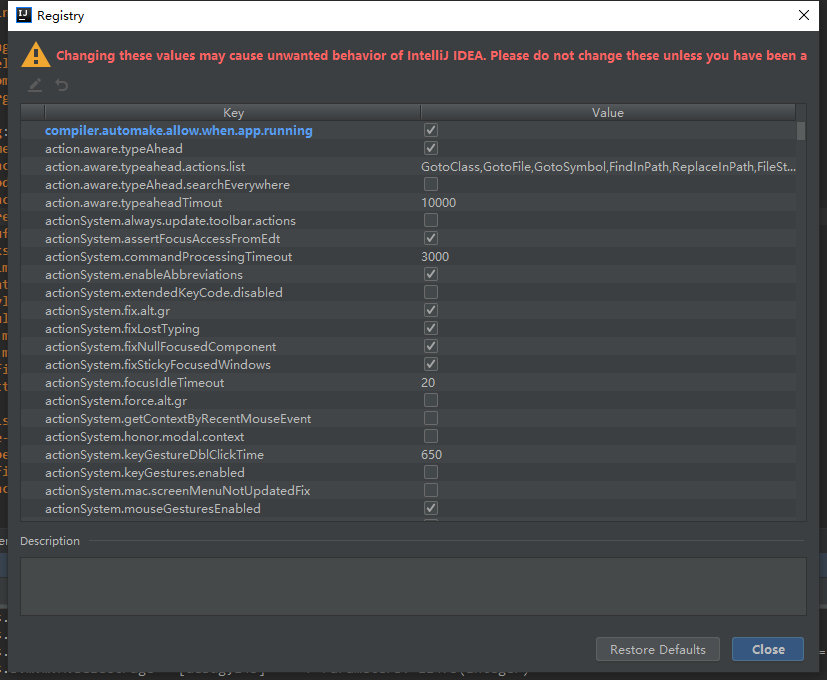
Task: Select the action.aware.typeaheadTimout key
Action: coord(133,203)
